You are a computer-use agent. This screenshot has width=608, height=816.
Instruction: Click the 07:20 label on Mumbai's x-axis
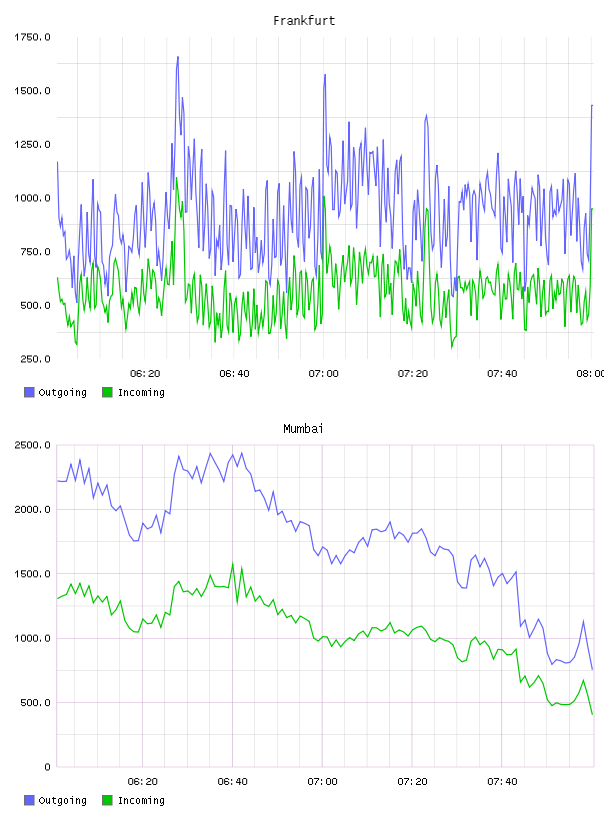click(412, 781)
